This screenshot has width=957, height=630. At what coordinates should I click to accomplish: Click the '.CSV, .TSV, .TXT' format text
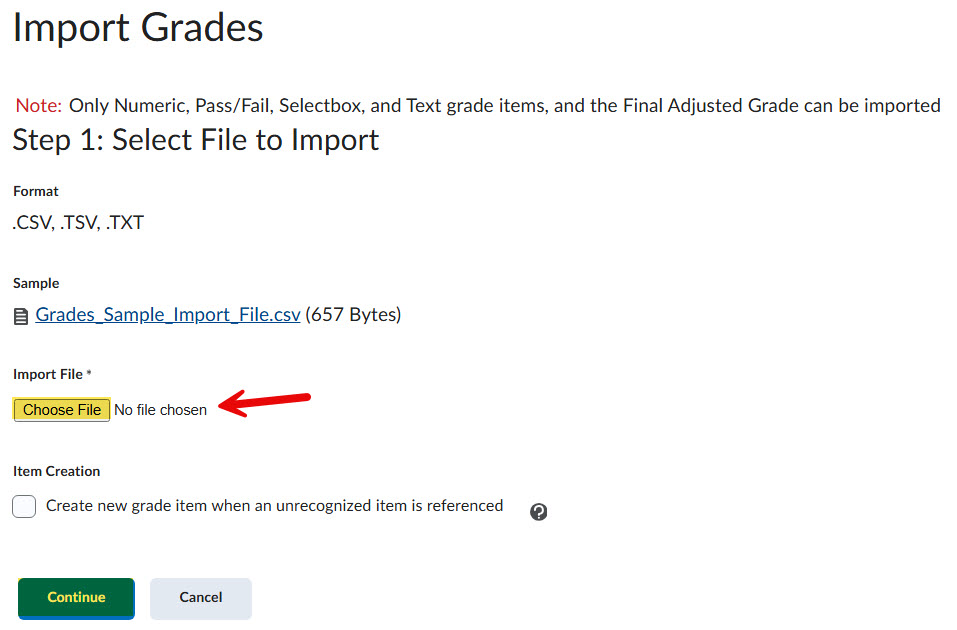(78, 223)
